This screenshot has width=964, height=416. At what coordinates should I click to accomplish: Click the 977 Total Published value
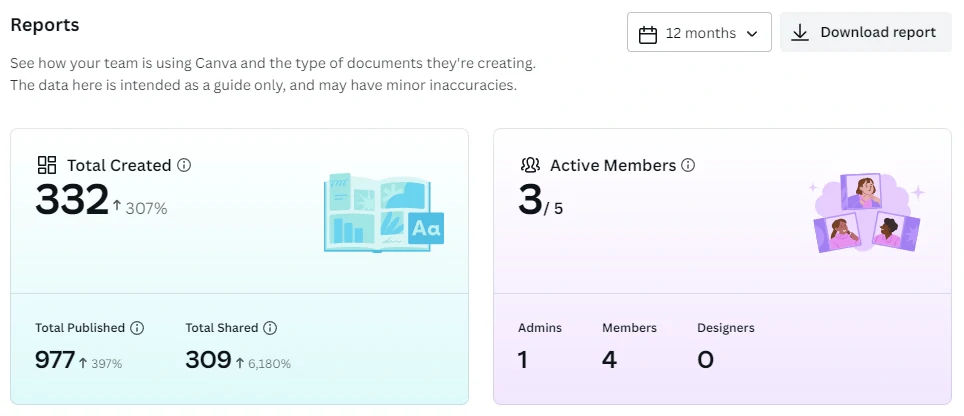[55, 360]
